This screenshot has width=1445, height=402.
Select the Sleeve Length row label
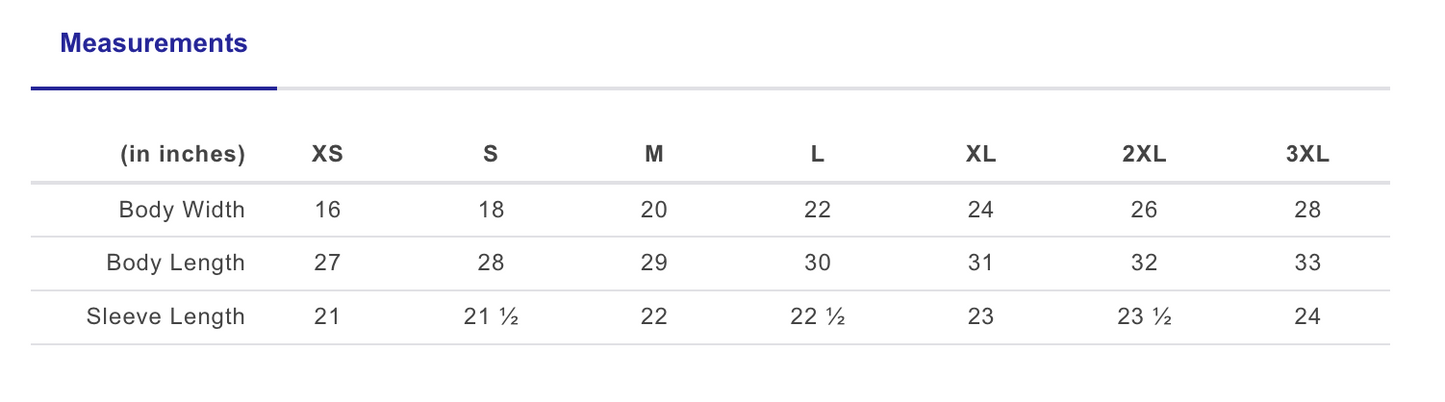(x=165, y=317)
